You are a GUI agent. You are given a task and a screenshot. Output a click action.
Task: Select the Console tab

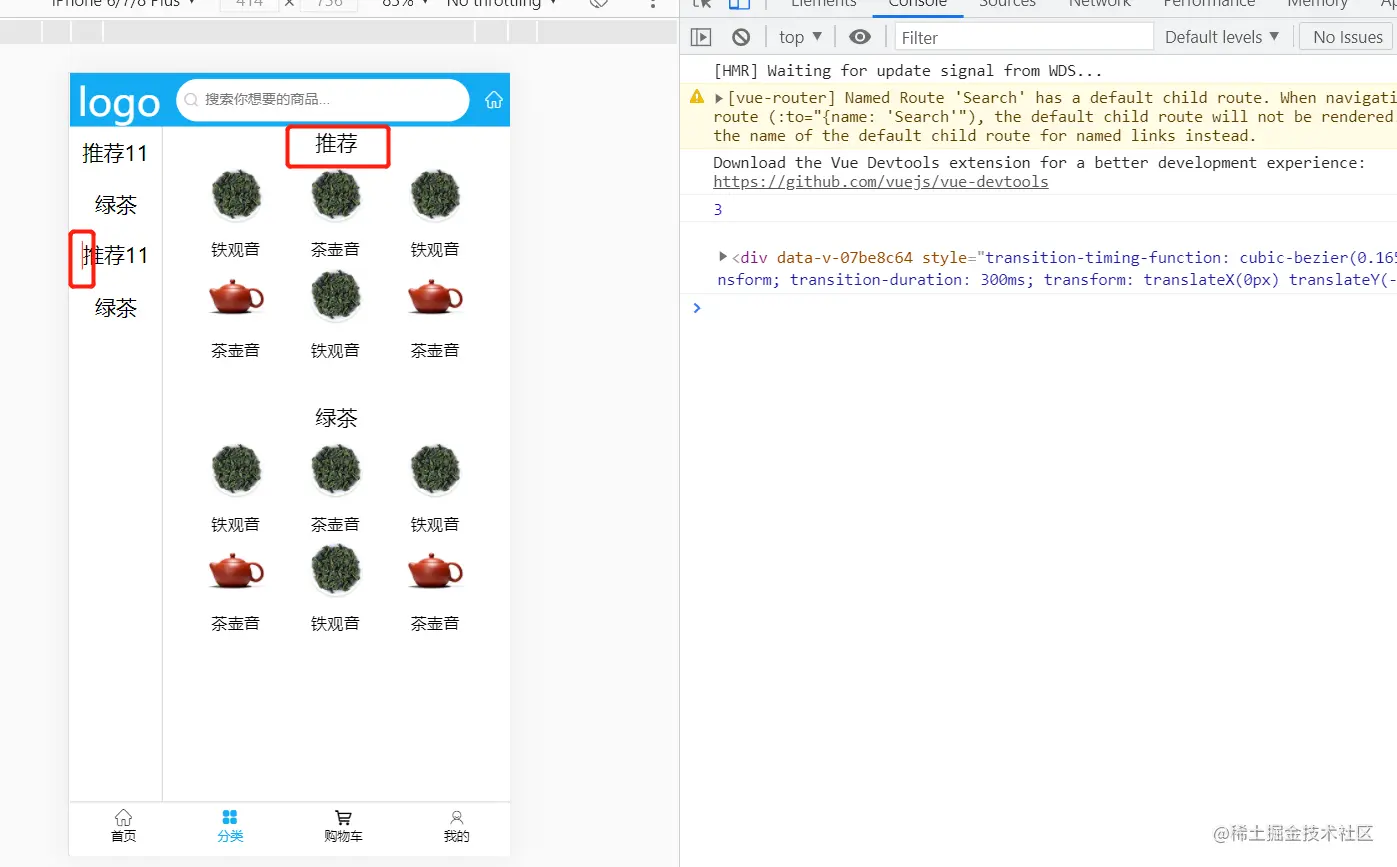coord(917,4)
